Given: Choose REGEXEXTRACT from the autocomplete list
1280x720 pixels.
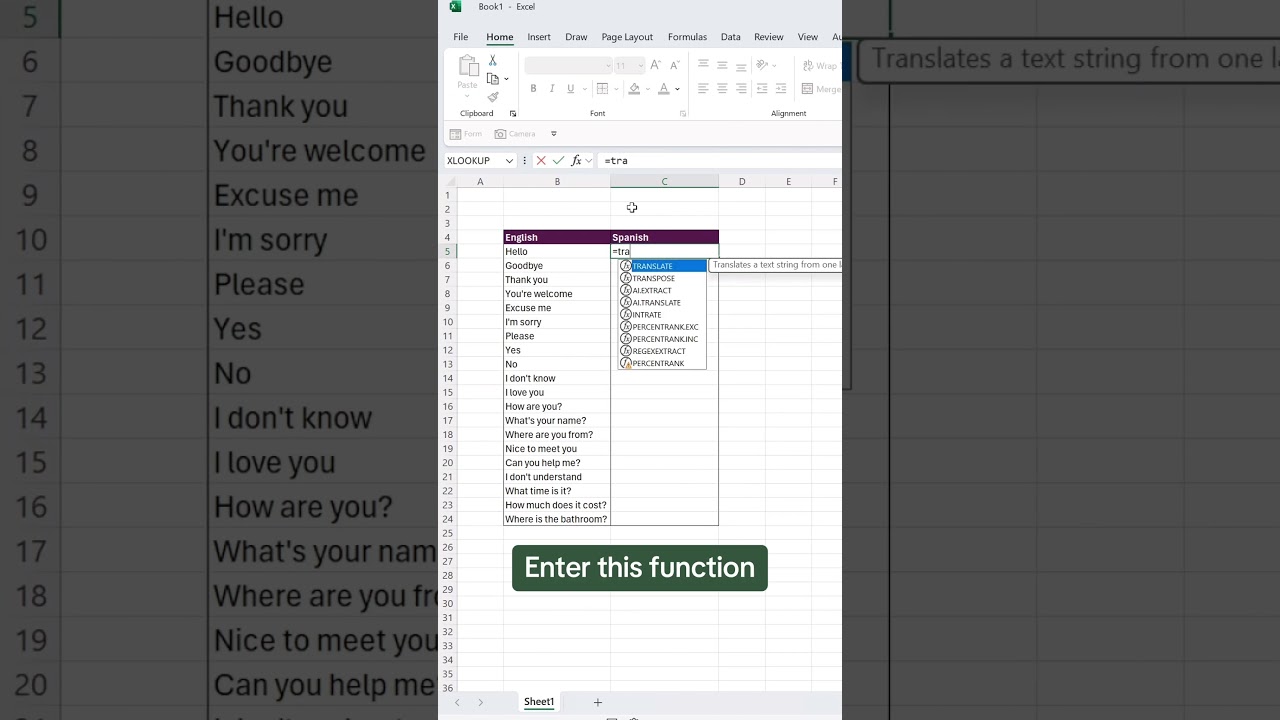Looking at the screenshot, I should pos(662,351).
